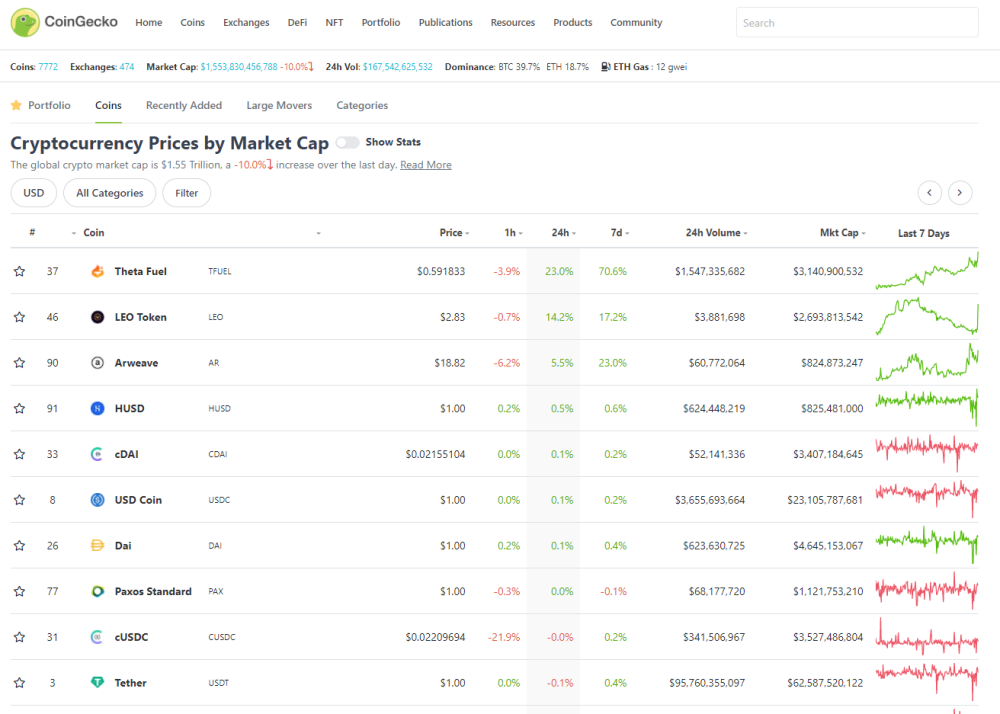Click into the Search input field
The image size is (1000, 714).
(x=857, y=22)
